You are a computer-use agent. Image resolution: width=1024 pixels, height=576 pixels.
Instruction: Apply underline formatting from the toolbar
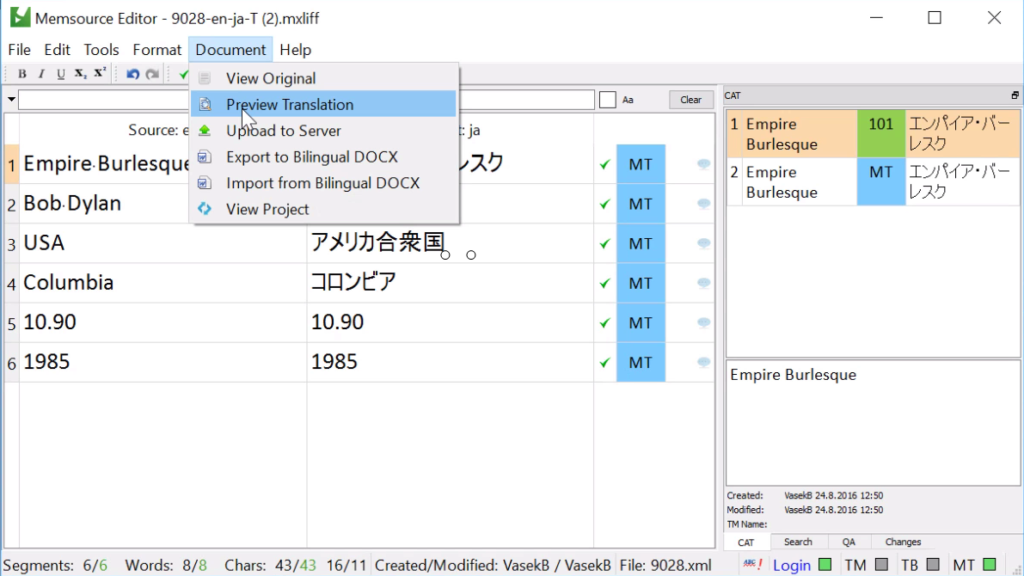(61, 74)
